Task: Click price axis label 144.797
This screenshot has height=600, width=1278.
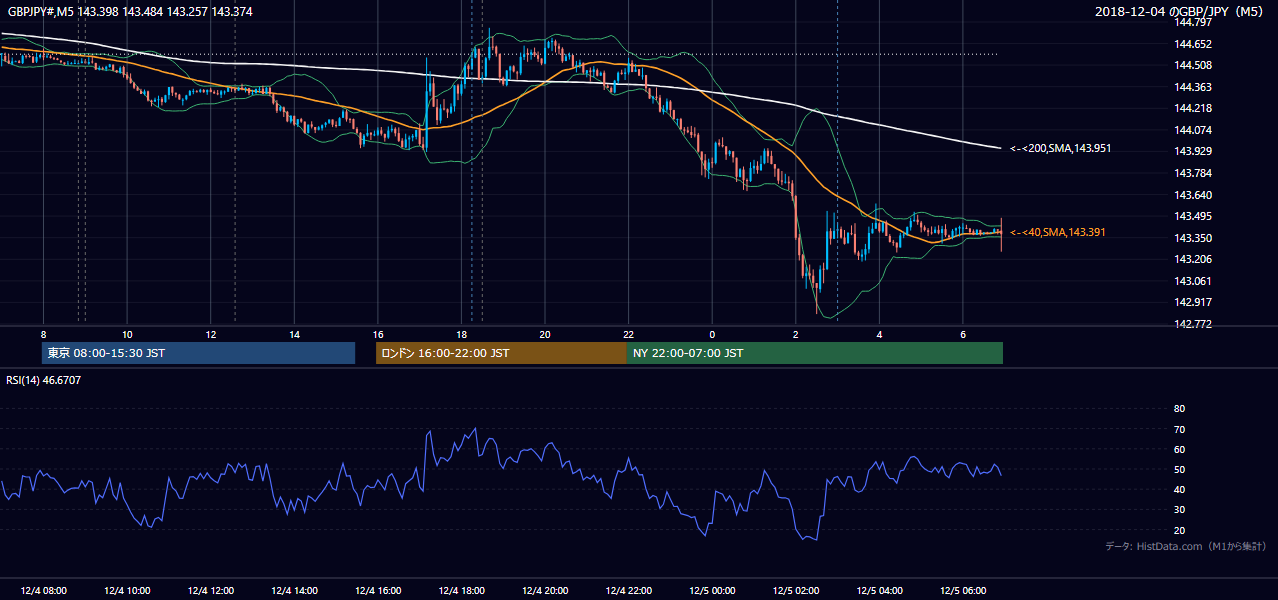Action: tap(1192, 22)
